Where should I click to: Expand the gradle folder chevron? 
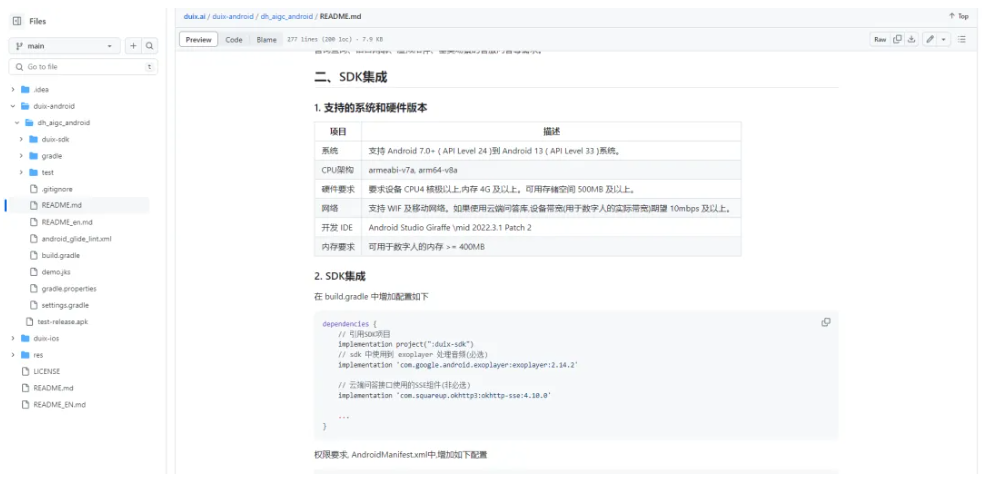[x=21, y=155]
